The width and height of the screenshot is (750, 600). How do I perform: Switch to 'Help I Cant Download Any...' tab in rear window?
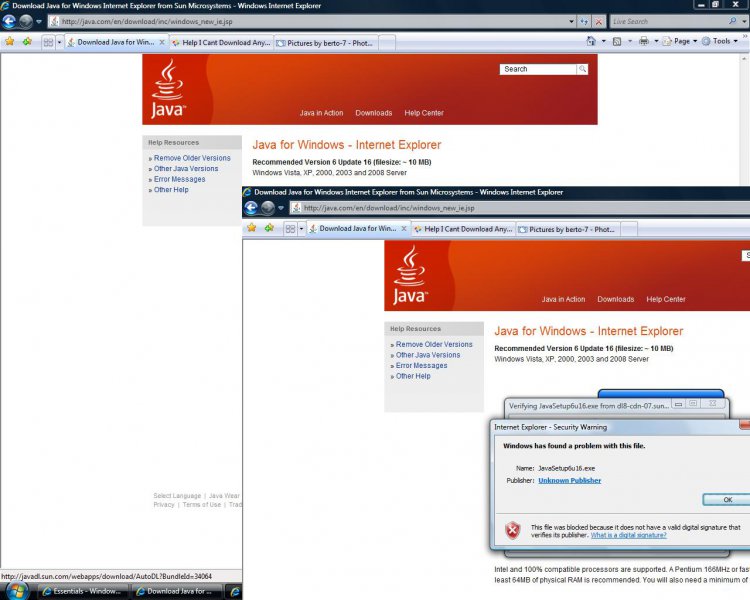click(221, 43)
